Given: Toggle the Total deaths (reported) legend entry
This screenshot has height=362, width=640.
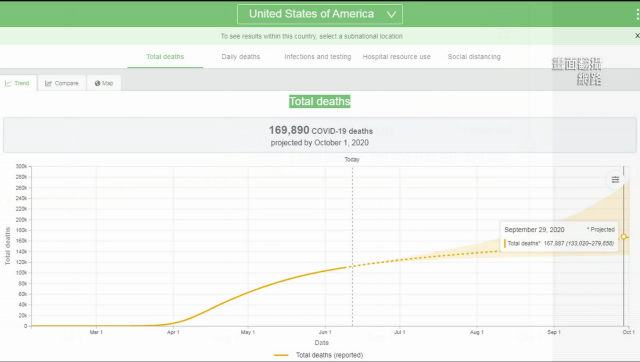Looking at the screenshot, I should 318,355.
